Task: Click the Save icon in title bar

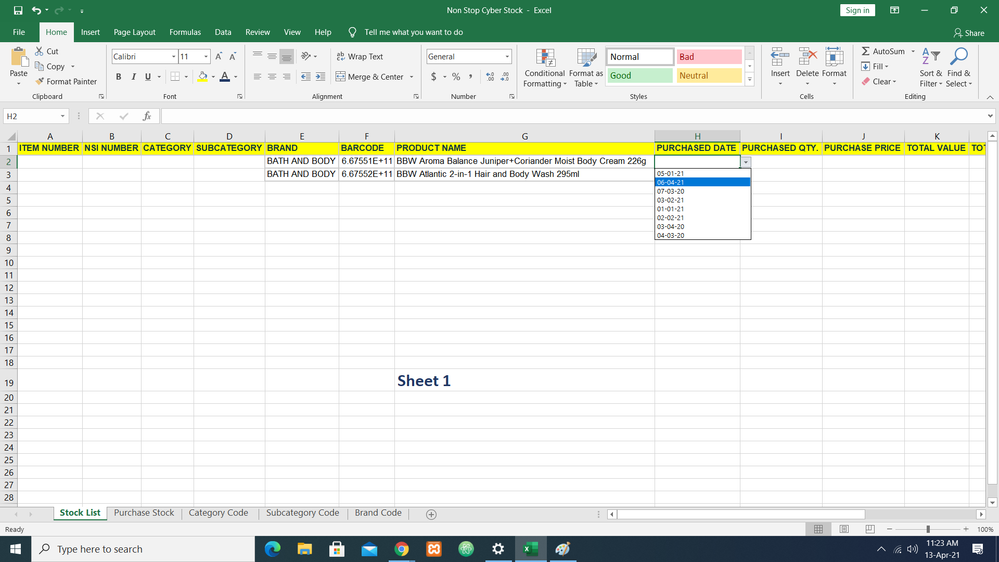Action: point(18,10)
